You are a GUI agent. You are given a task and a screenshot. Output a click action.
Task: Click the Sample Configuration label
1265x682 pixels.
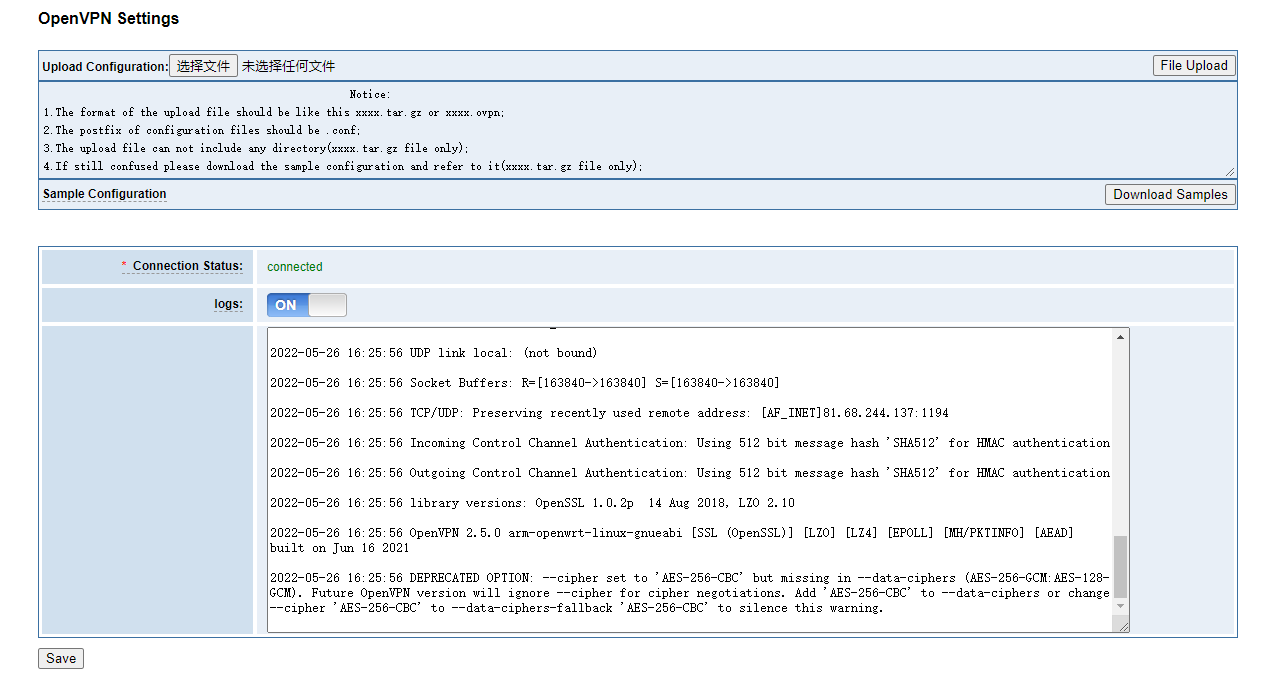point(105,194)
